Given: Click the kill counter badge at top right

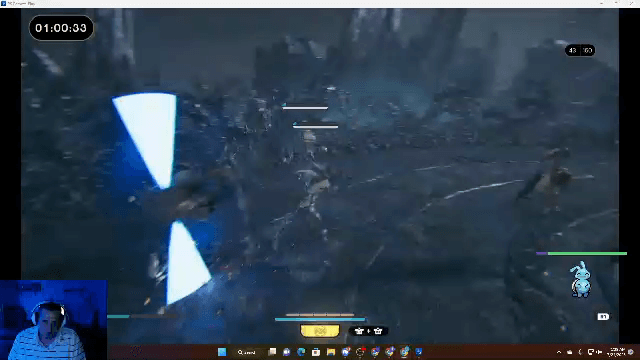Looking at the screenshot, I should coord(580,50).
